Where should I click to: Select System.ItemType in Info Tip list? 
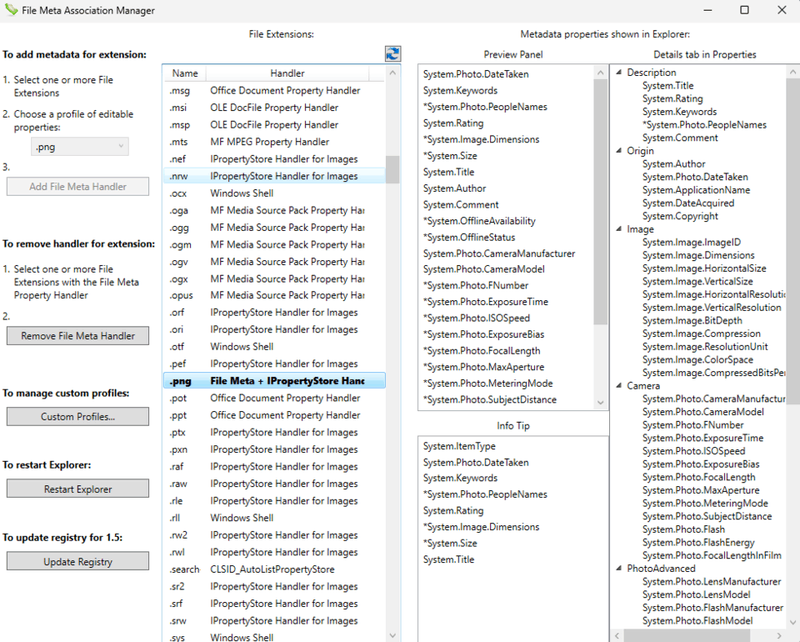point(459,446)
